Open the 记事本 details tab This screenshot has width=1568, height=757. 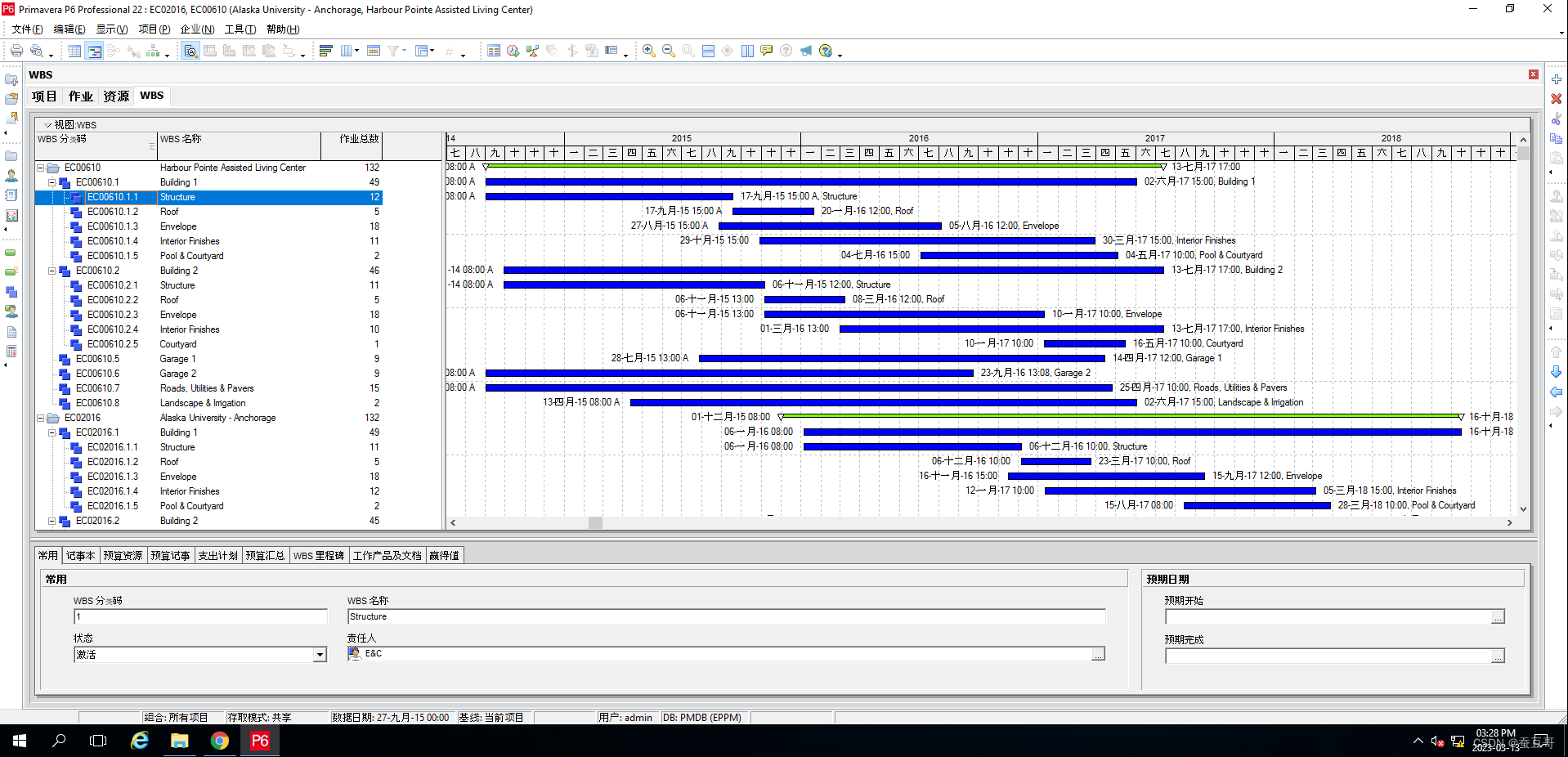coord(81,556)
